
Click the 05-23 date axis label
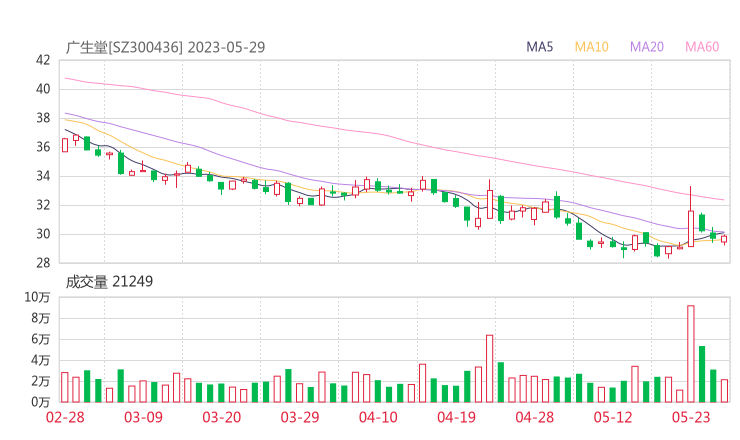(x=691, y=417)
